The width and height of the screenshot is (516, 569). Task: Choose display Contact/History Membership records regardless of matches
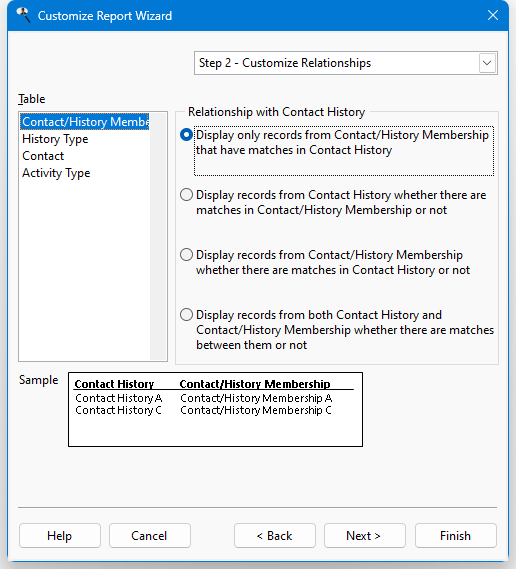[x=186, y=255]
